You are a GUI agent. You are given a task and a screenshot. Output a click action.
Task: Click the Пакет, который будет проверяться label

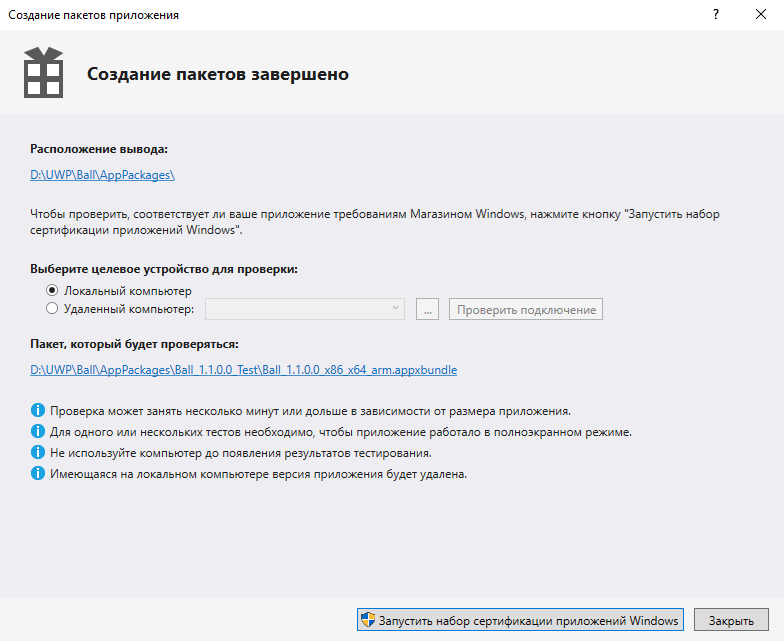134,344
